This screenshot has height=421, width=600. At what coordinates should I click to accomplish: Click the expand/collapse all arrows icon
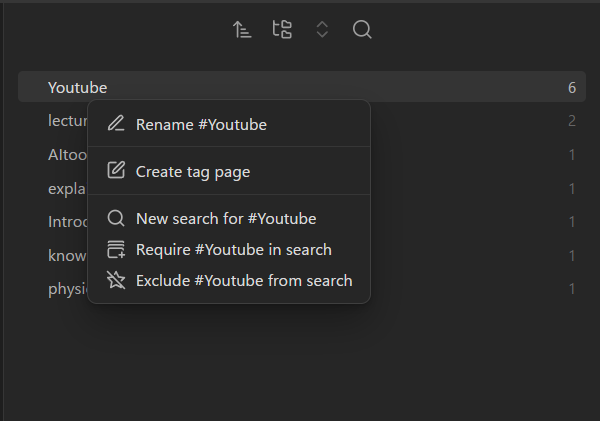pyautogui.click(x=322, y=29)
